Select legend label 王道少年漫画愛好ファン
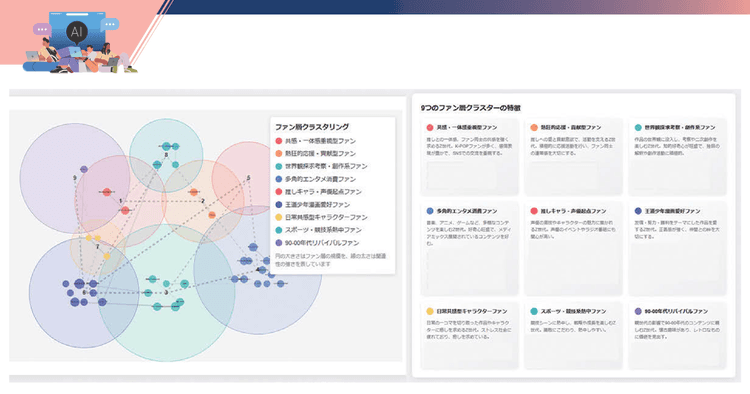Image resolution: width=750 pixels, height=394 pixels. point(318,205)
